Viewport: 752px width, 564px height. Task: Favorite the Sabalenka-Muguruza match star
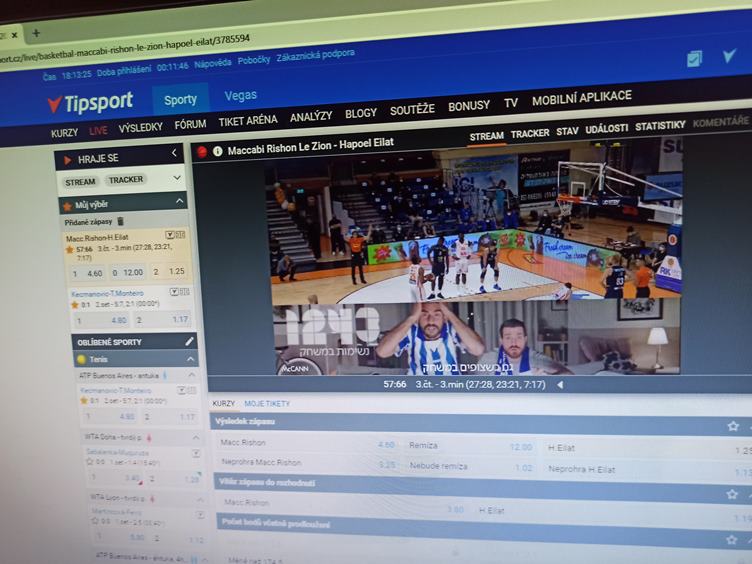(89, 462)
